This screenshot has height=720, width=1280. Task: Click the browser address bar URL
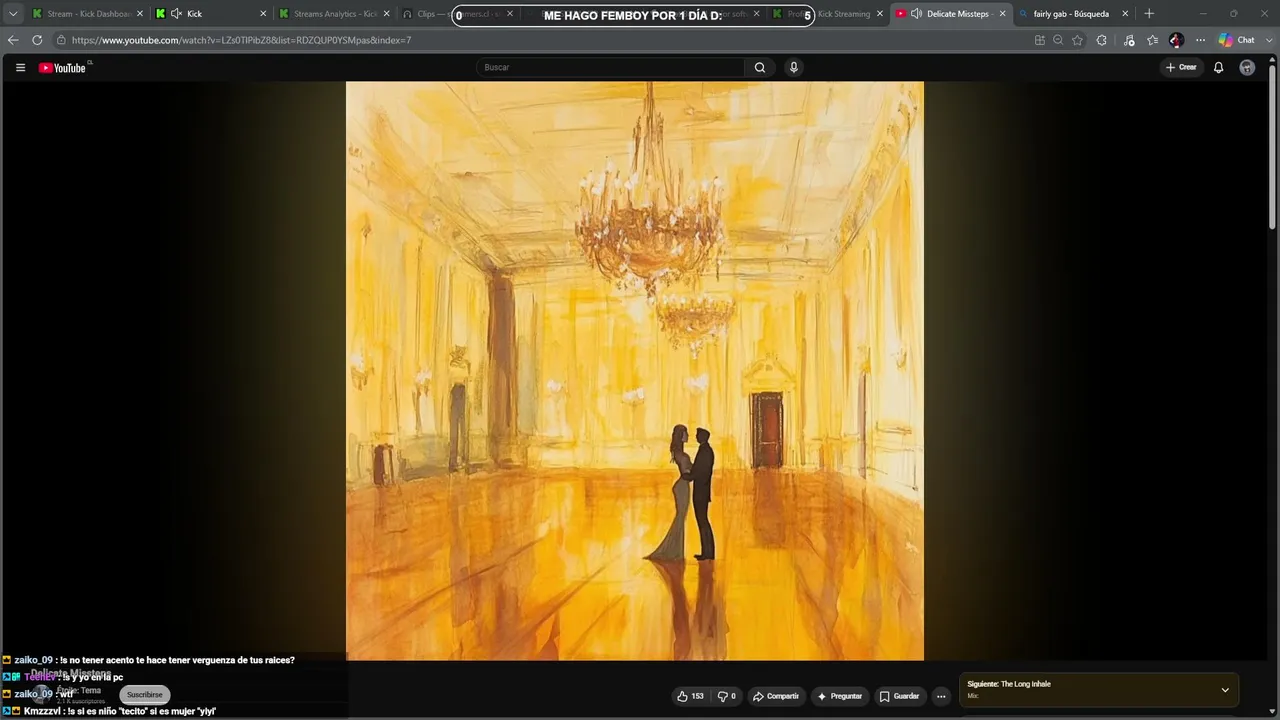pyautogui.click(x=241, y=40)
